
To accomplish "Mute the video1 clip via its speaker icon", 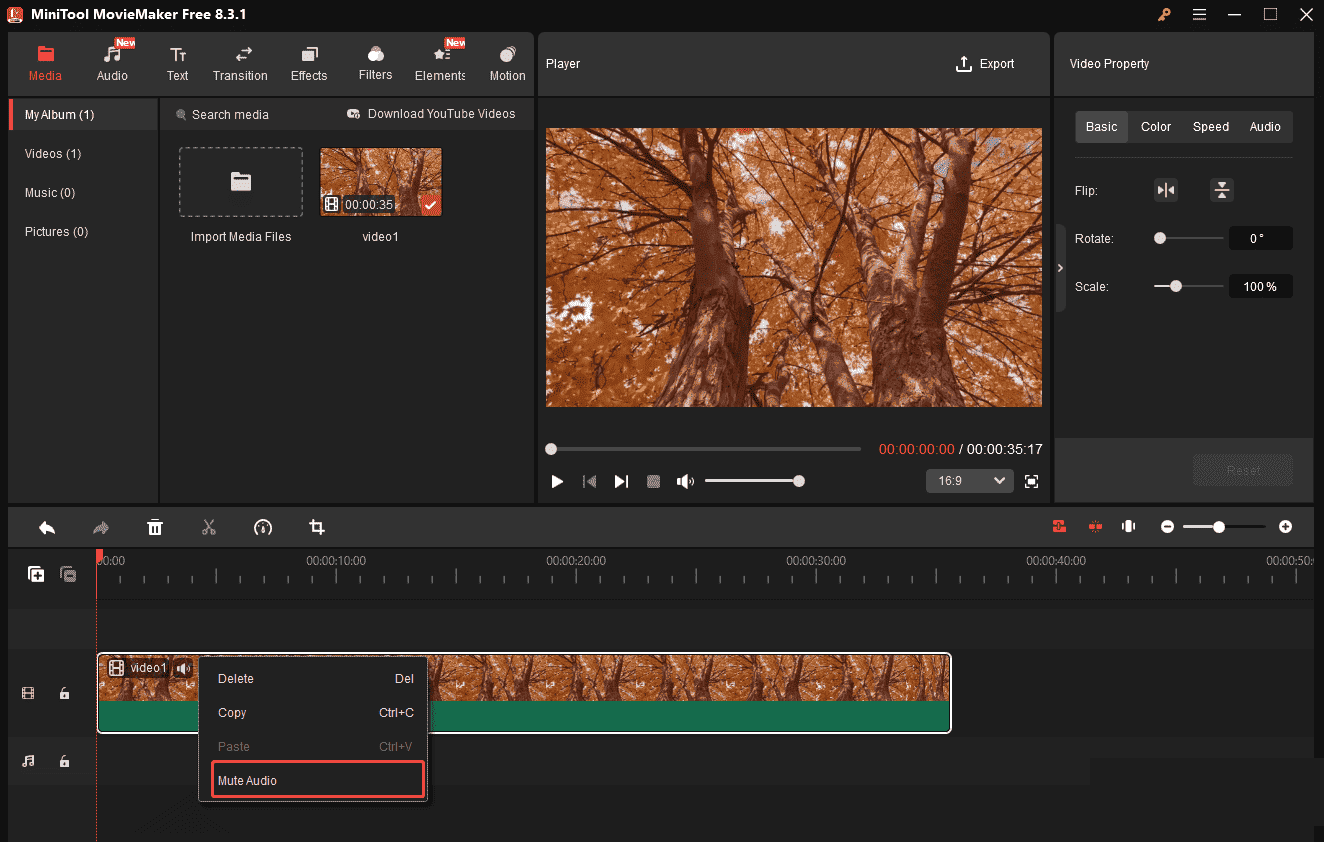I will click(184, 667).
